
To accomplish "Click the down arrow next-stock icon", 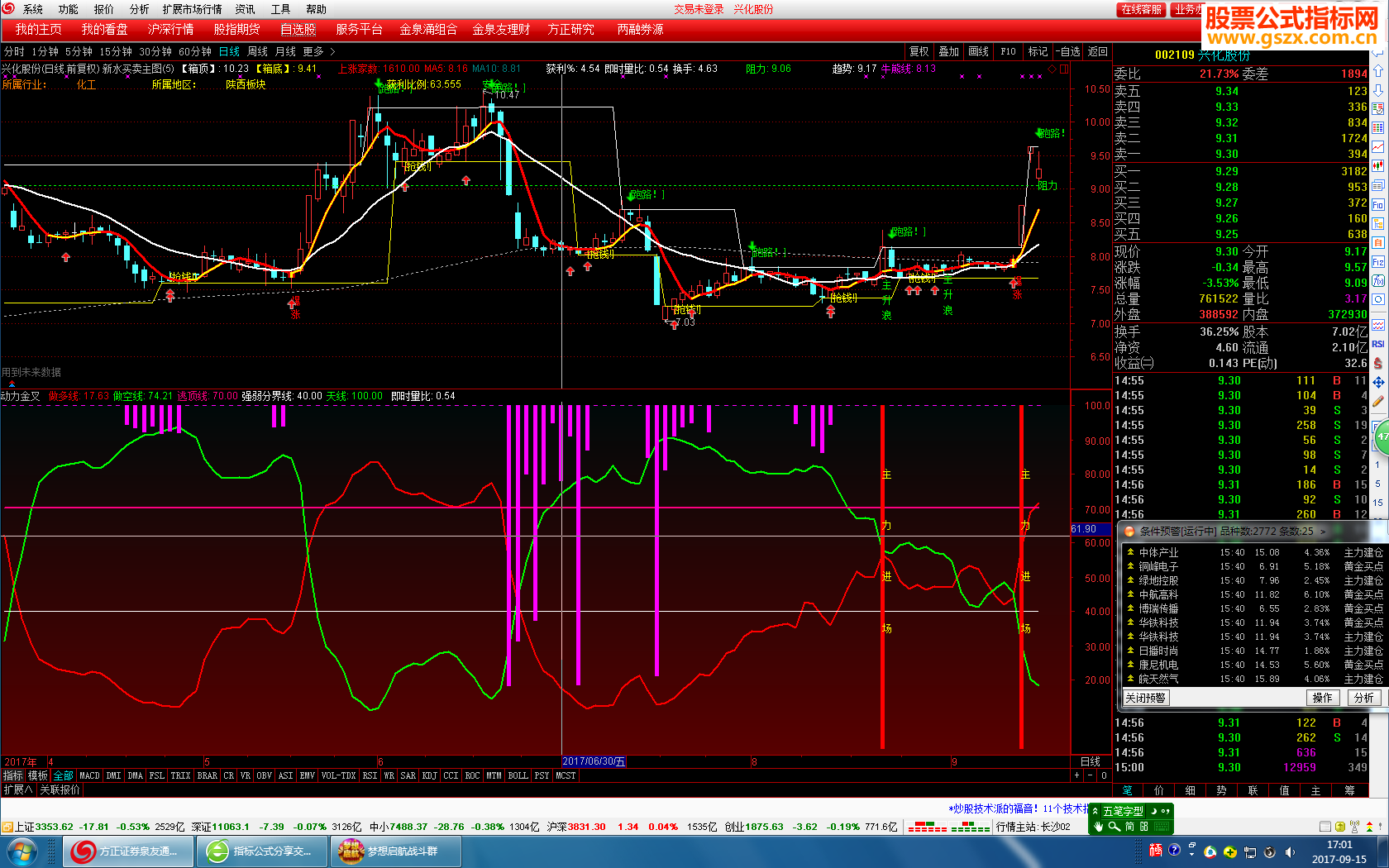I will (x=1378, y=89).
